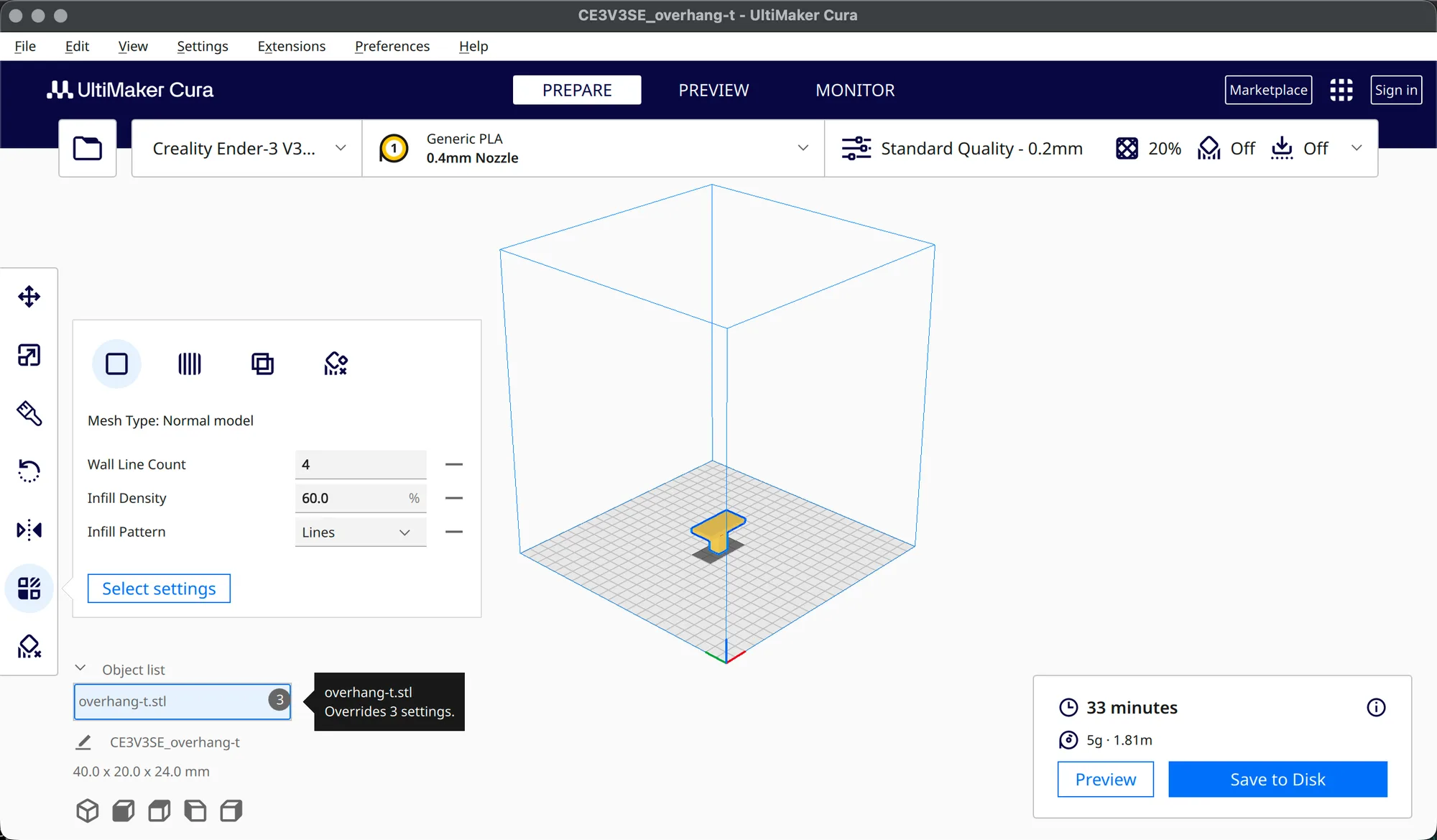Switch to the PREVIEW stage

coord(713,90)
